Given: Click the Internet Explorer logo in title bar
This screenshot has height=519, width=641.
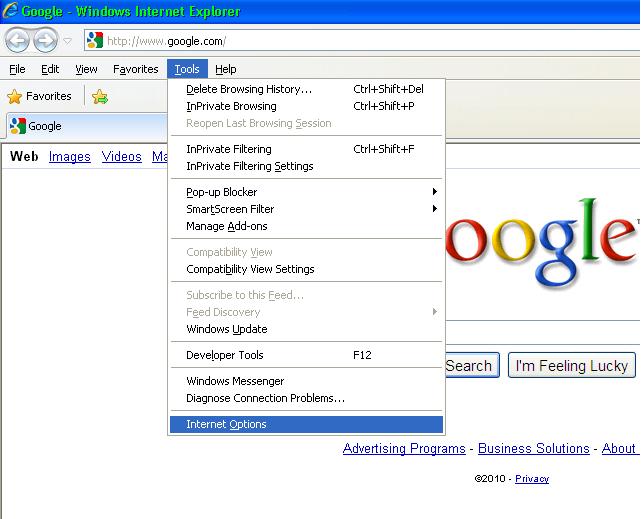Looking at the screenshot, I should pyautogui.click(x=10, y=11).
